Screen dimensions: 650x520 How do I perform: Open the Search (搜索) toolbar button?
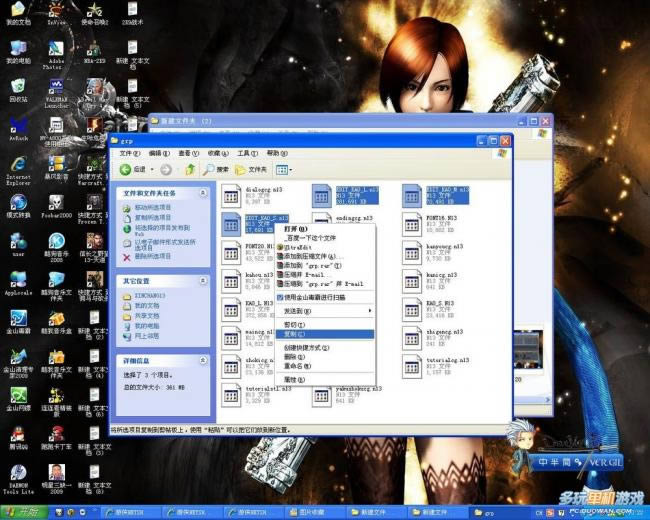coord(215,170)
